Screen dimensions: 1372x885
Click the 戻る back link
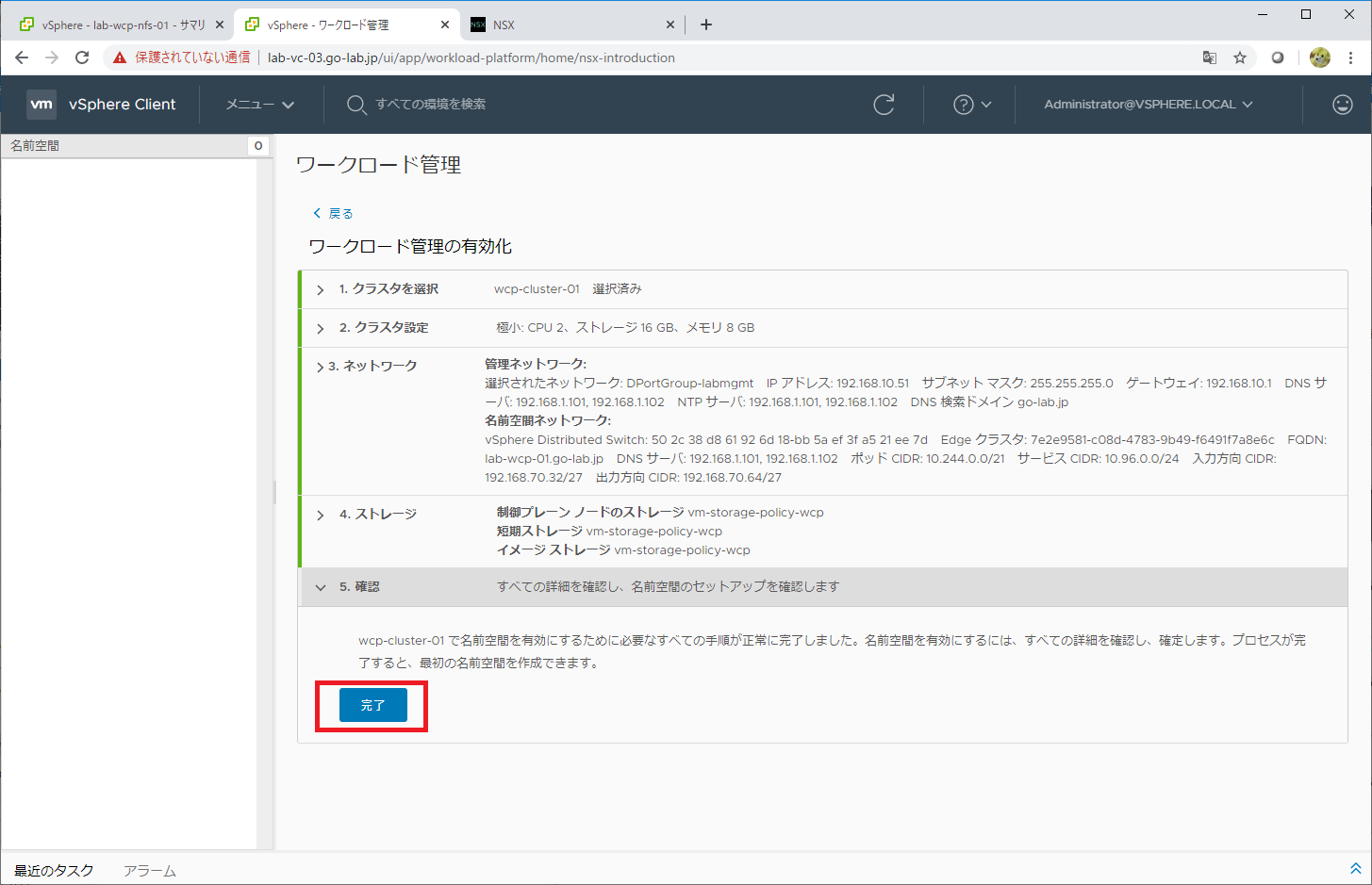333,213
